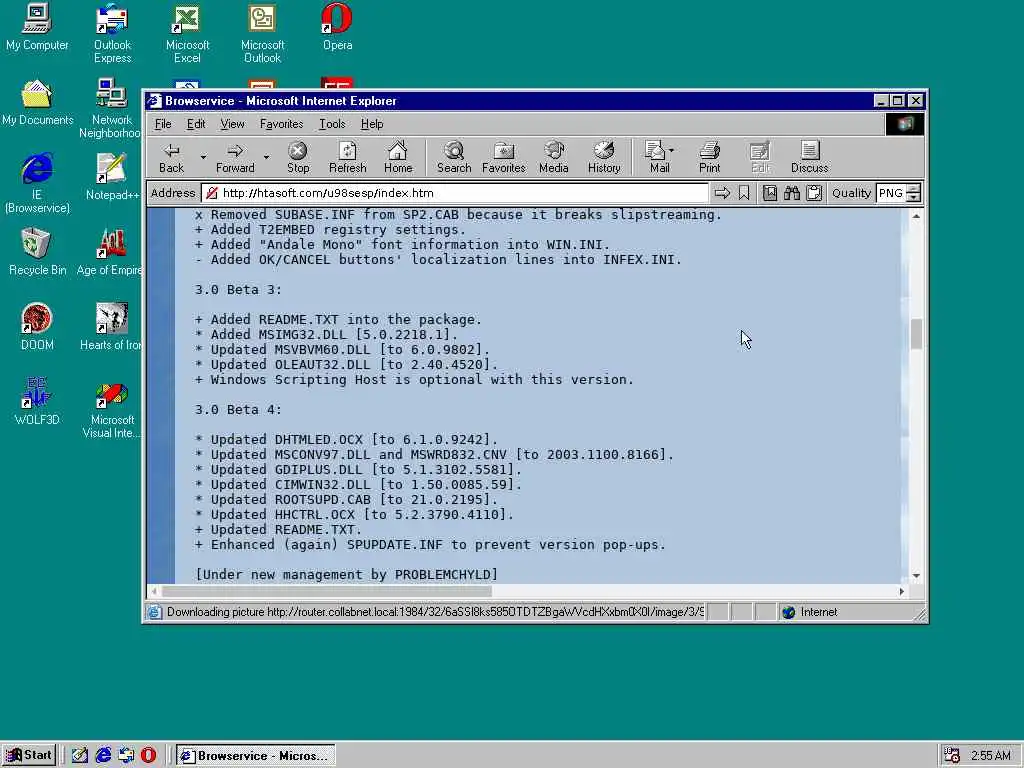Select the Opera desktop shortcut
Screen dimensions: 1024x768
(337, 27)
